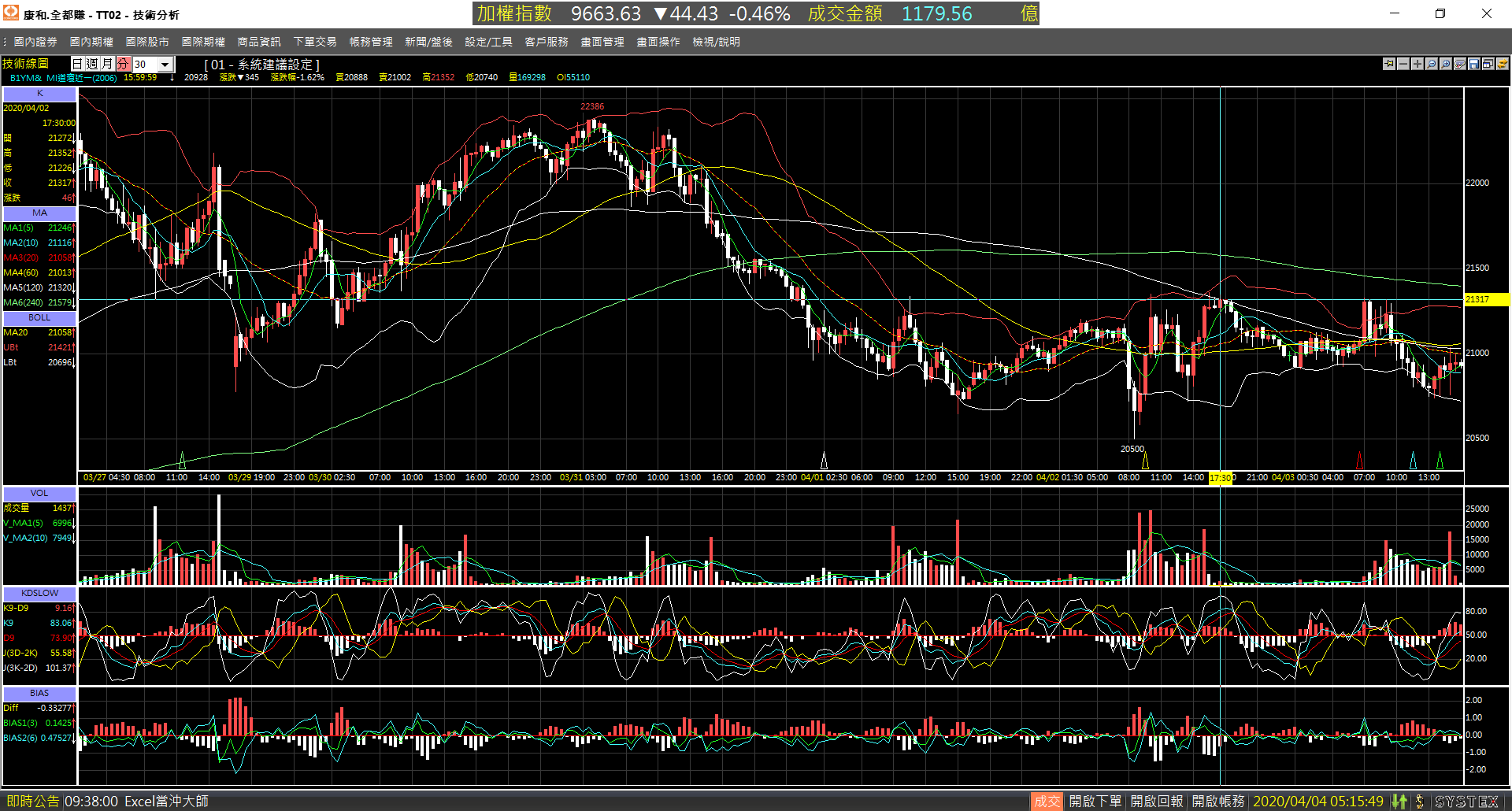Zoom in with the magnifier-plus icon
1512x811 pixels.
tap(1446, 64)
